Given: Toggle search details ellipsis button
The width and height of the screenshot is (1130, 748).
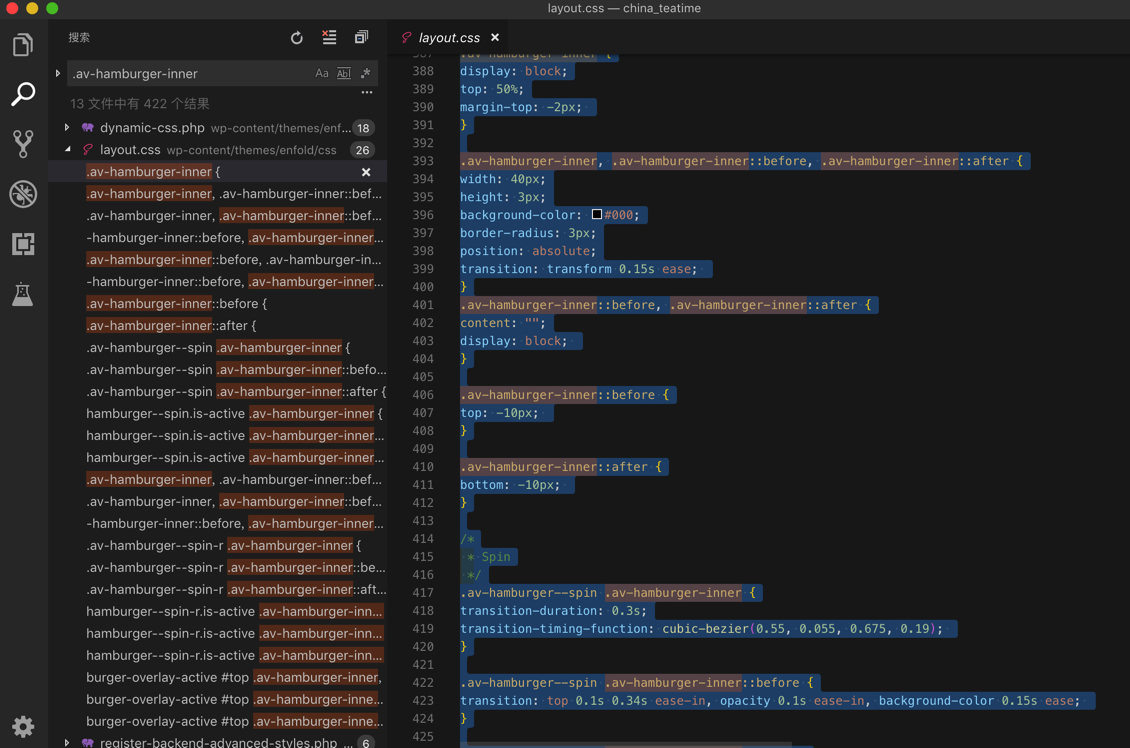Looking at the screenshot, I should tap(367, 92).
